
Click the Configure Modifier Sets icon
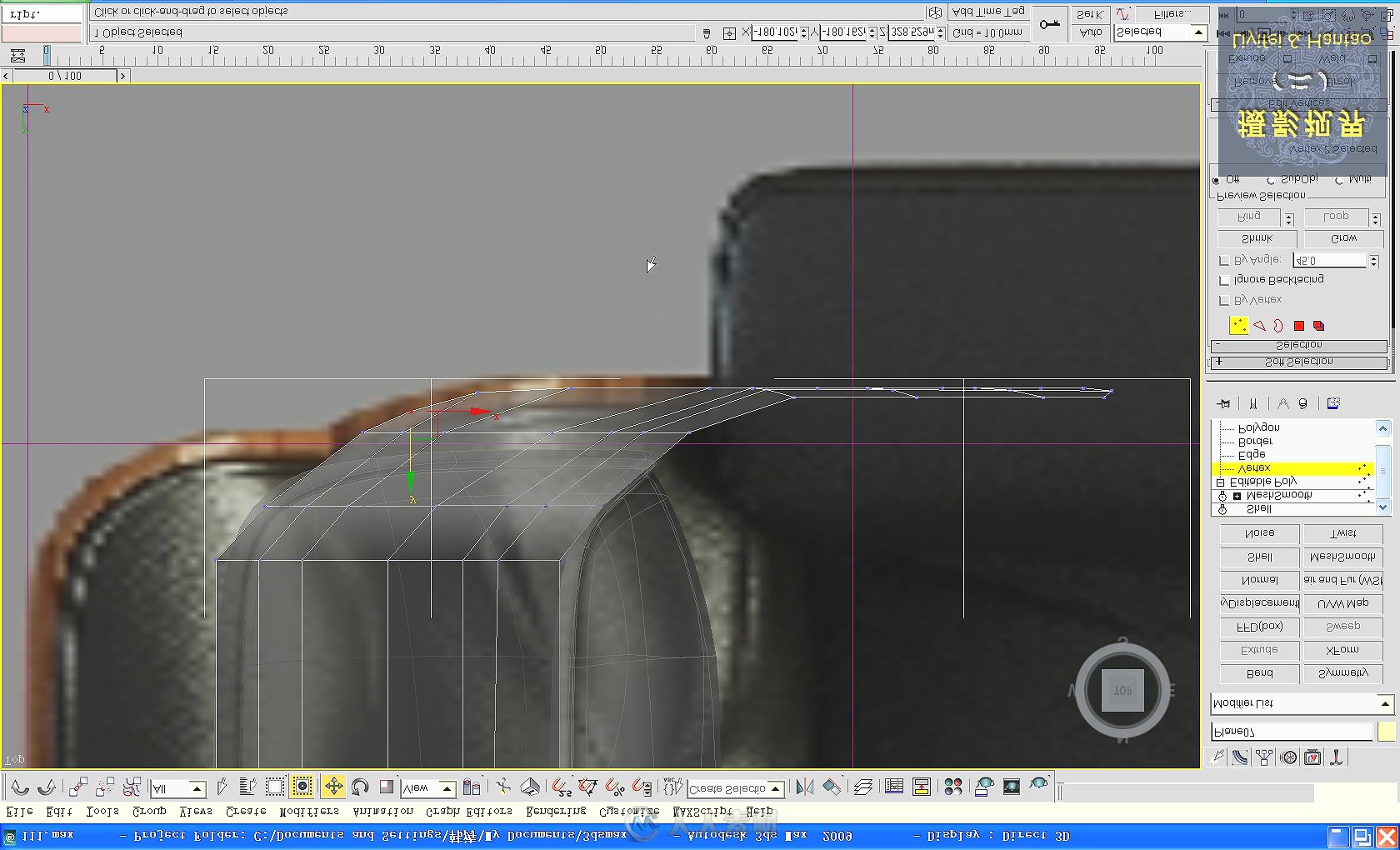pyautogui.click(x=1333, y=404)
